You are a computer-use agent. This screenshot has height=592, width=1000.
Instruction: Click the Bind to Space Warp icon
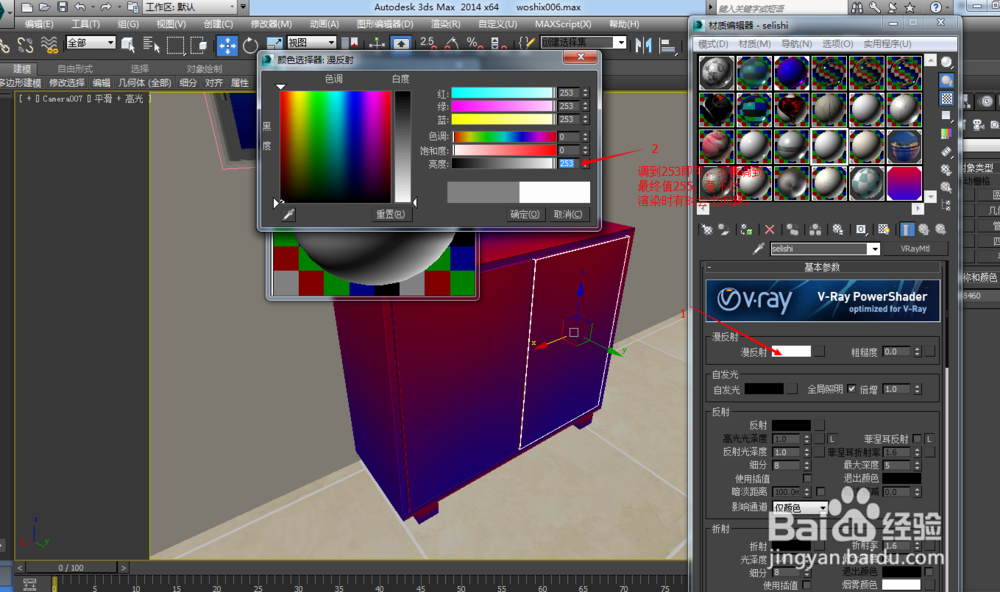(49, 45)
